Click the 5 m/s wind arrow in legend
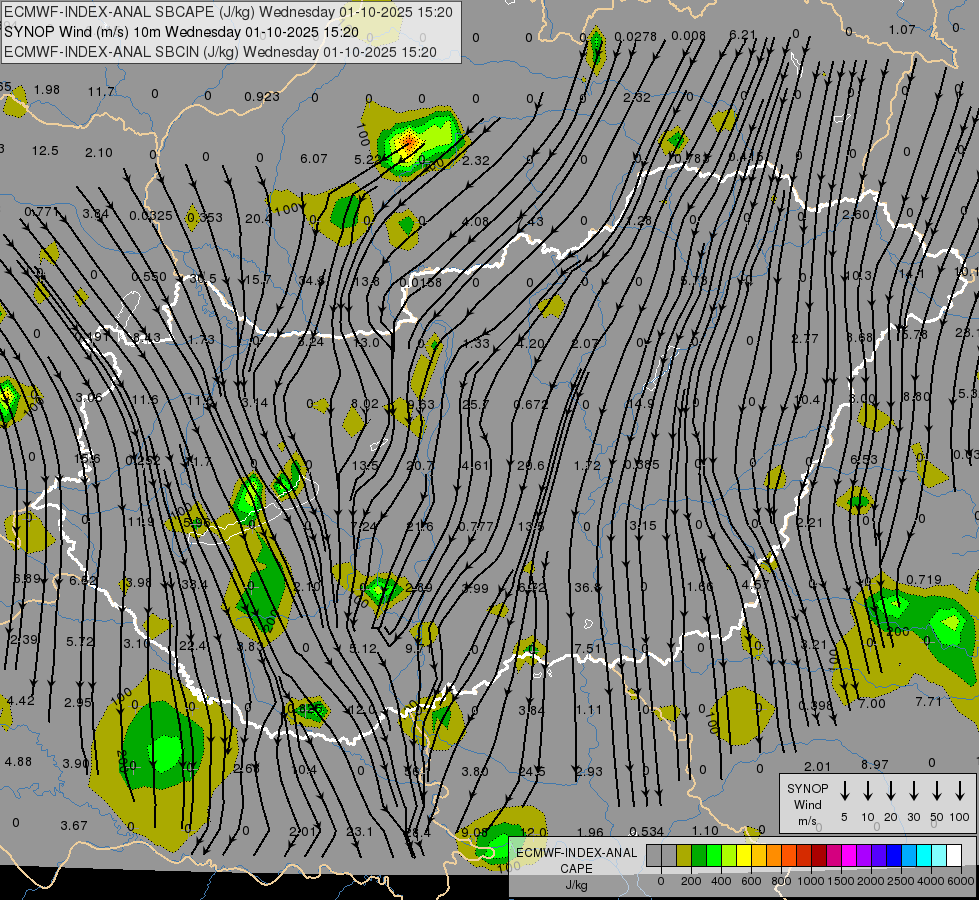The image size is (979, 900). (x=845, y=791)
